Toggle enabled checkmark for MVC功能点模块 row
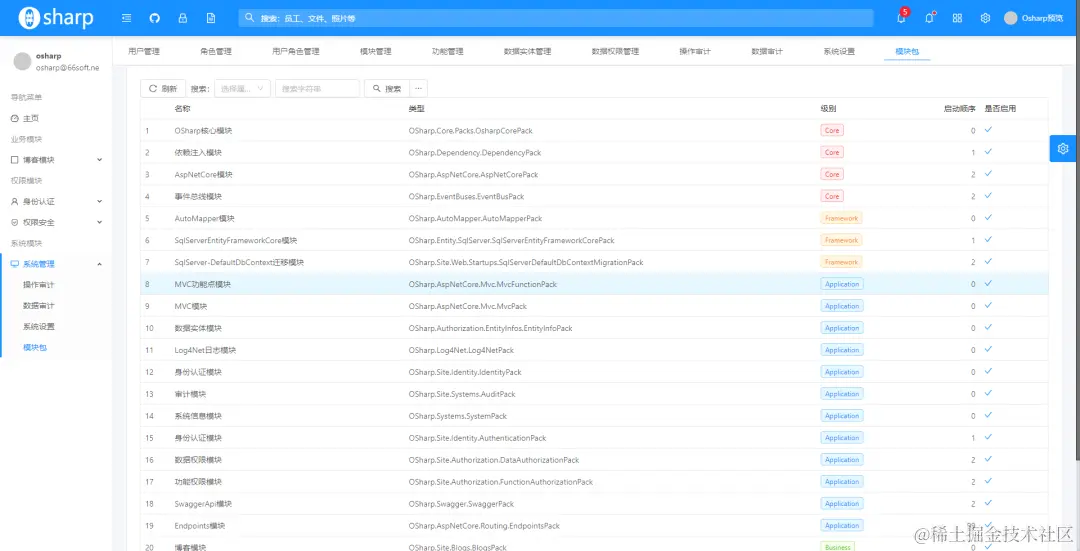 (988, 283)
